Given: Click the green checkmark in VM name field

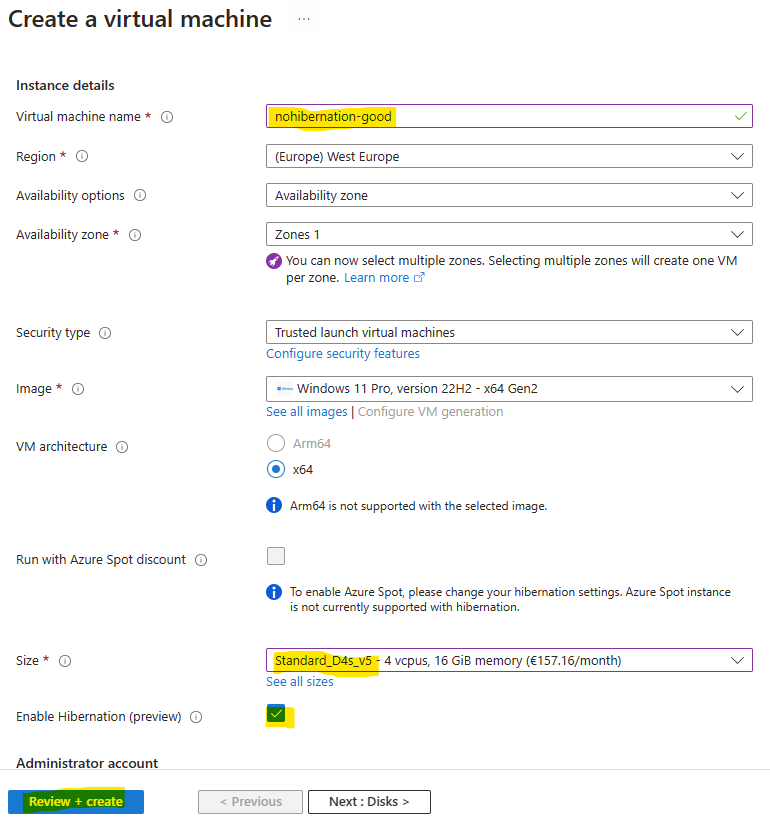Looking at the screenshot, I should (x=740, y=116).
